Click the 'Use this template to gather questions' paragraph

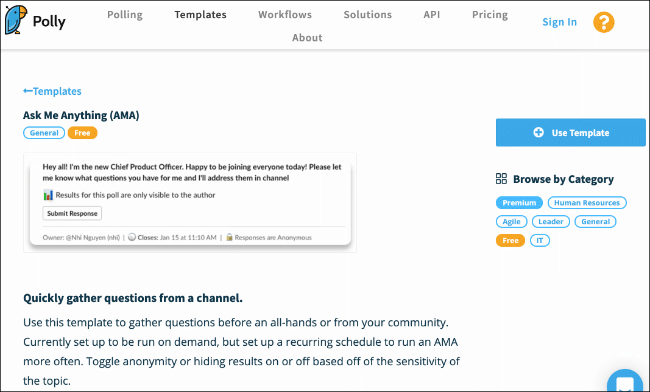242,351
